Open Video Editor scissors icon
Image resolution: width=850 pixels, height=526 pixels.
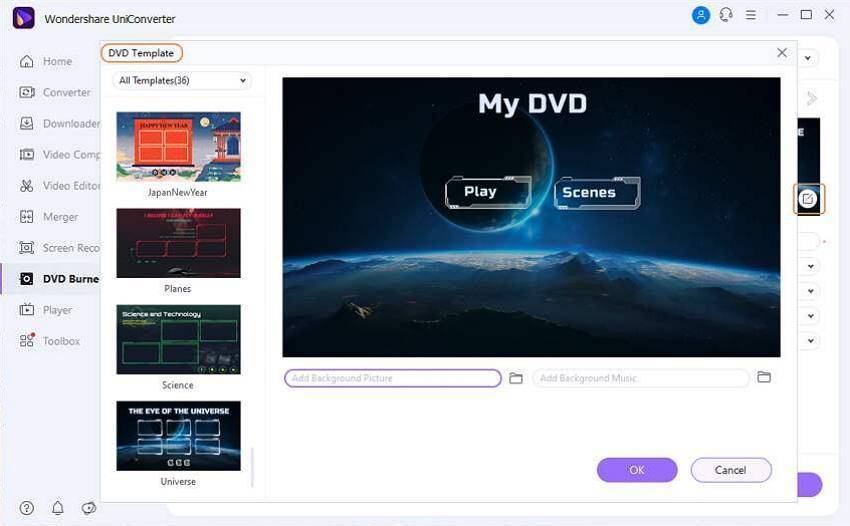pyautogui.click(x=27, y=185)
